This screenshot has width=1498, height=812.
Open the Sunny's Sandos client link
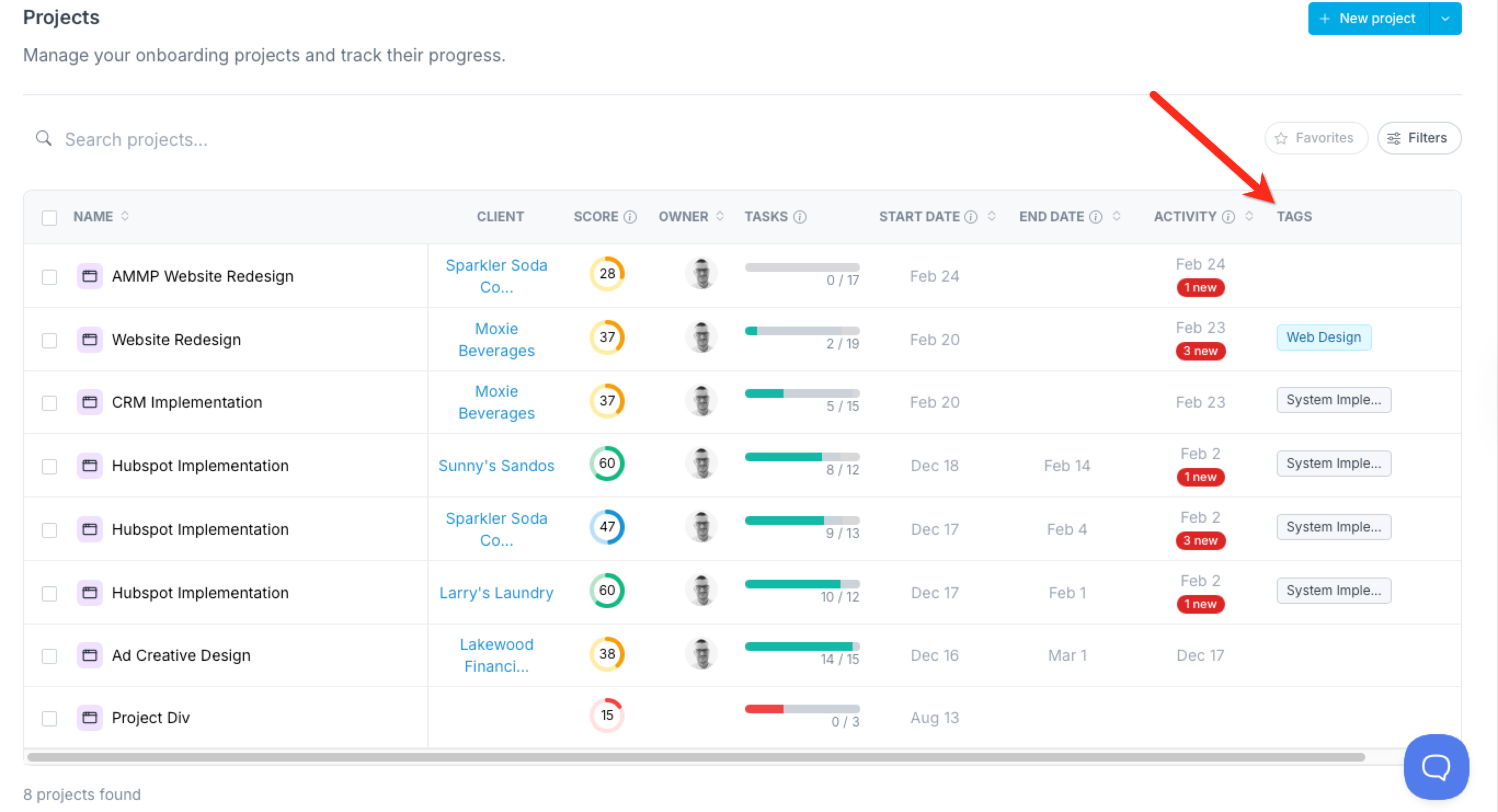(496, 465)
